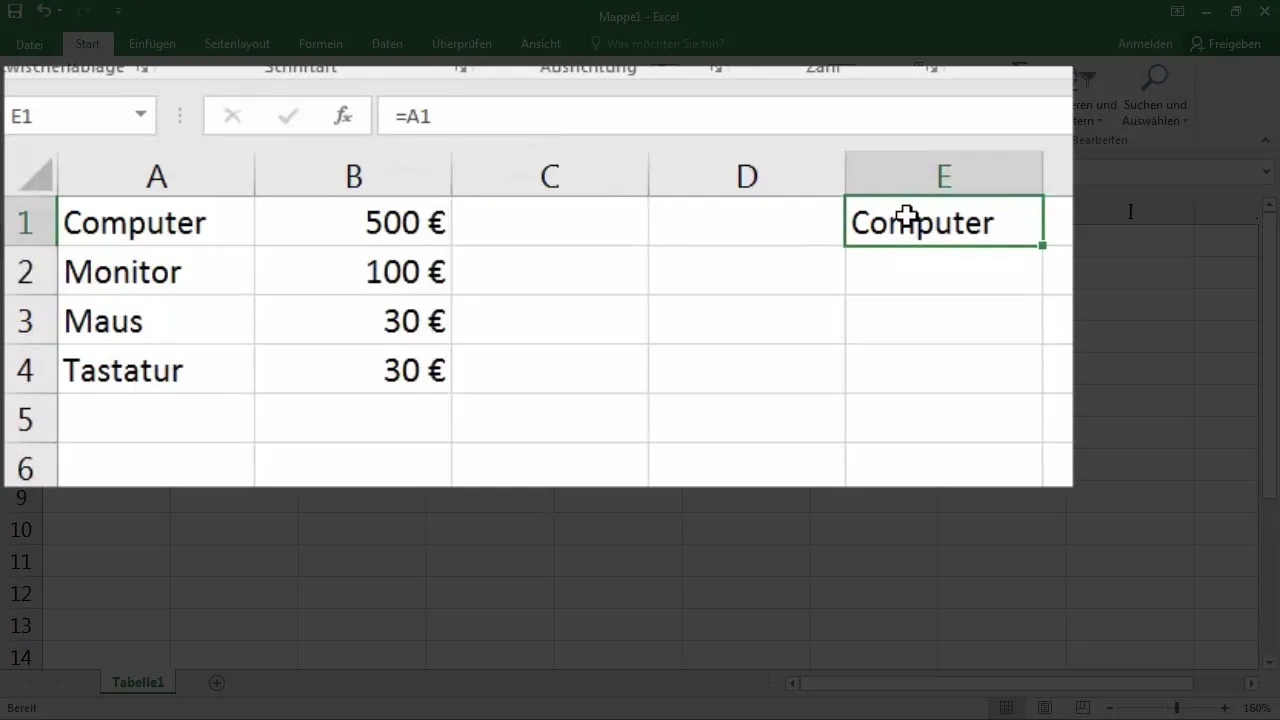The image size is (1280, 720).
Task: Expand the Name Box dropdown arrow
Action: (141, 116)
